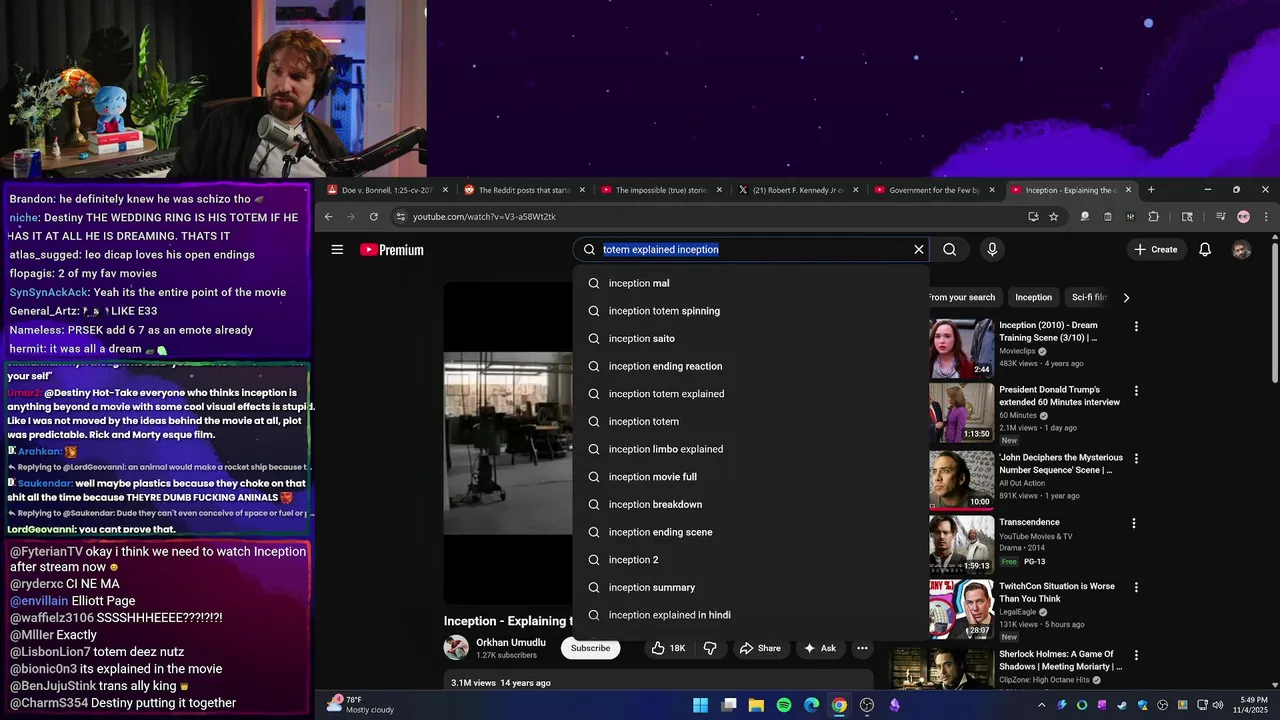Viewport: 1280px width, 720px height.
Task: Select suggestion inception limbo explained
Action: [x=751, y=449]
